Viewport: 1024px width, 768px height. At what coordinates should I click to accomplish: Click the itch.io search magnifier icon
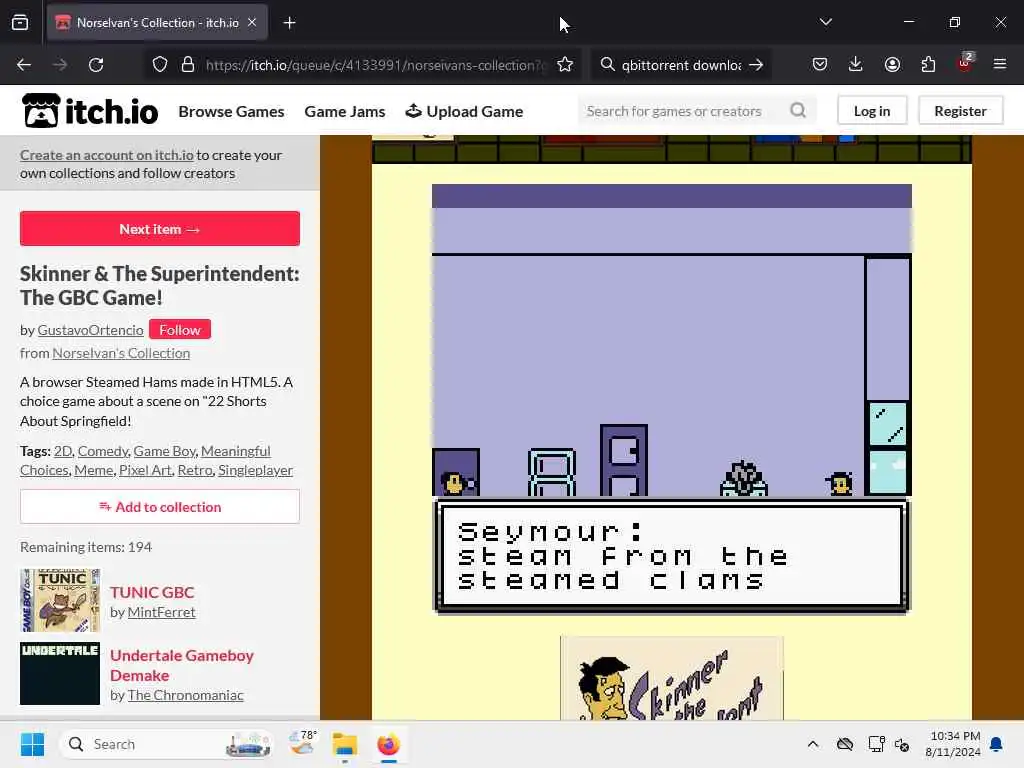click(x=798, y=110)
